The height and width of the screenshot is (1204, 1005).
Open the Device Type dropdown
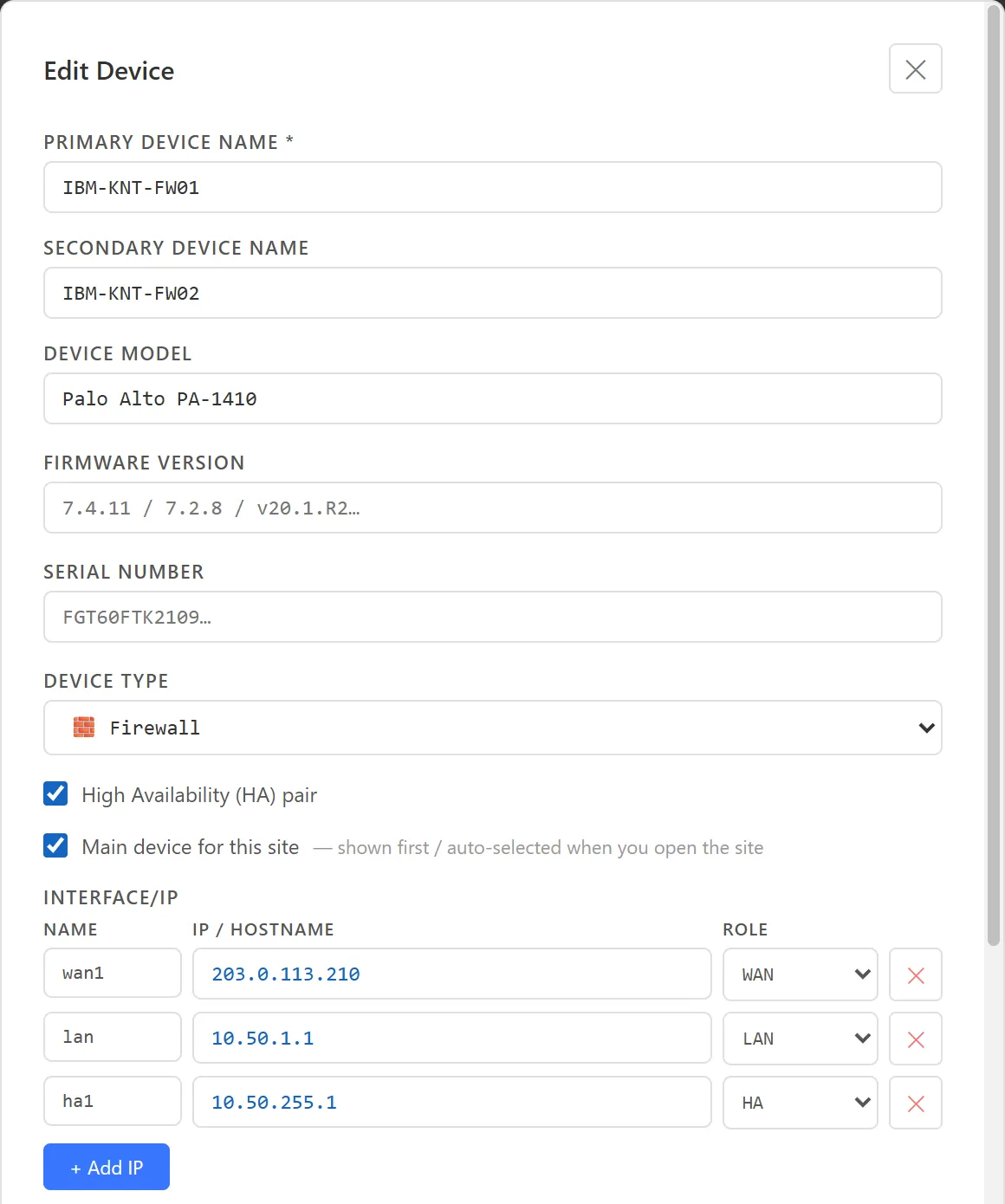coord(492,728)
